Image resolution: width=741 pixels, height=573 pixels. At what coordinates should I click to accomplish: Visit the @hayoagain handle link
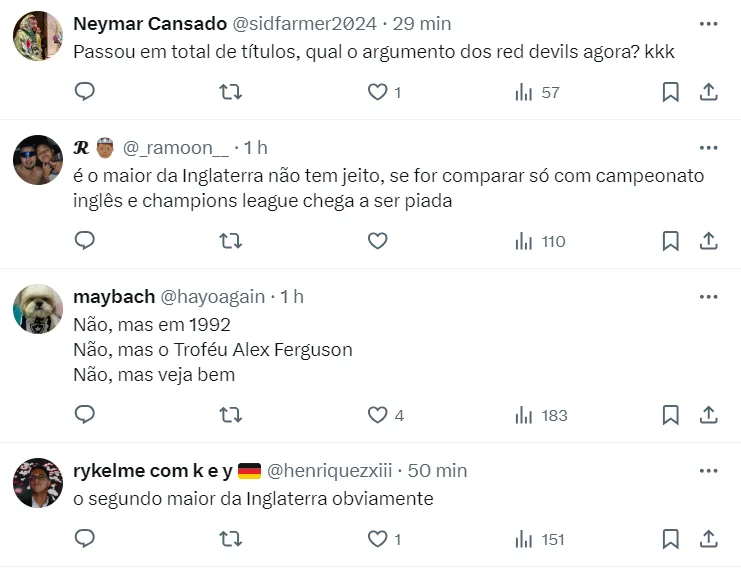pyautogui.click(x=213, y=297)
